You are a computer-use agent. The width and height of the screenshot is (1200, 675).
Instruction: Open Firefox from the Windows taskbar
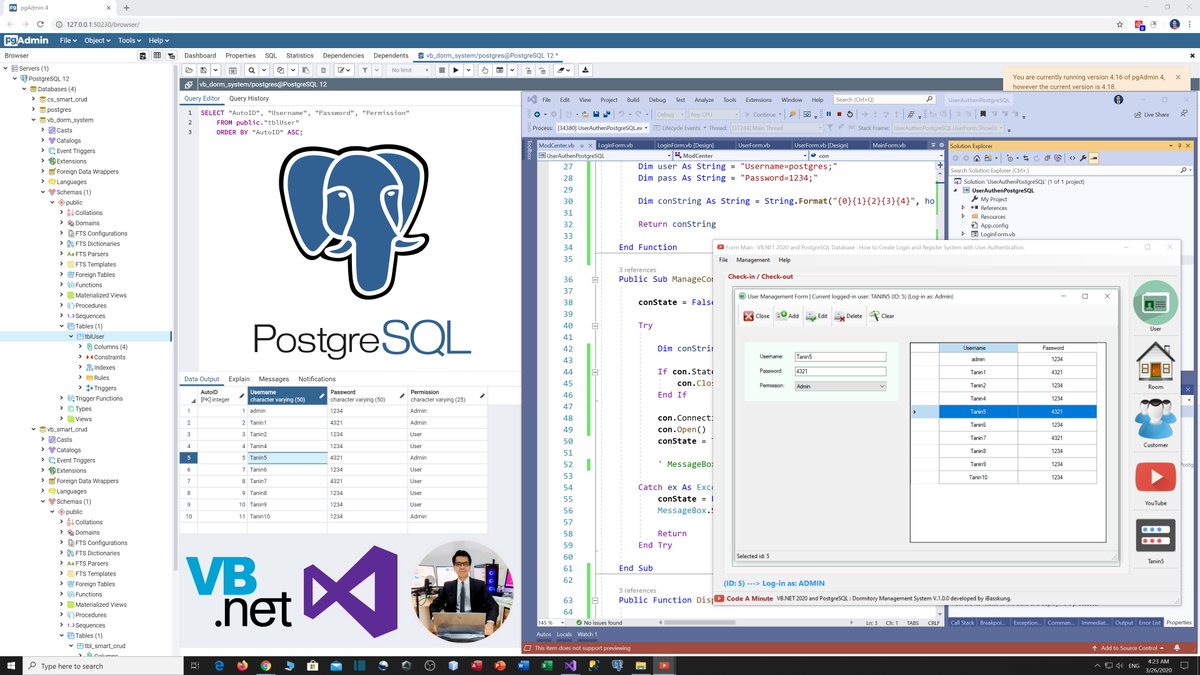(x=242, y=665)
